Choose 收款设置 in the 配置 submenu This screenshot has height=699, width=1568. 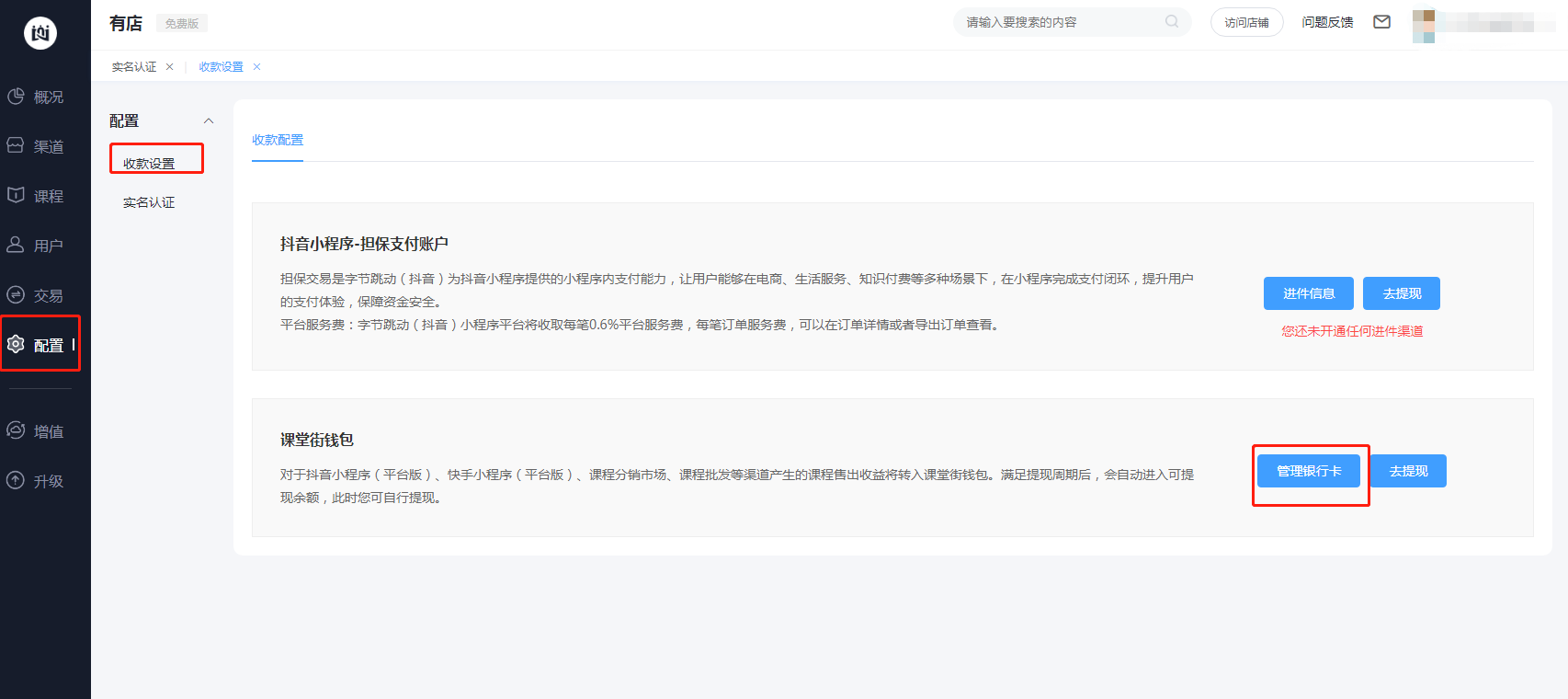tap(149, 164)
